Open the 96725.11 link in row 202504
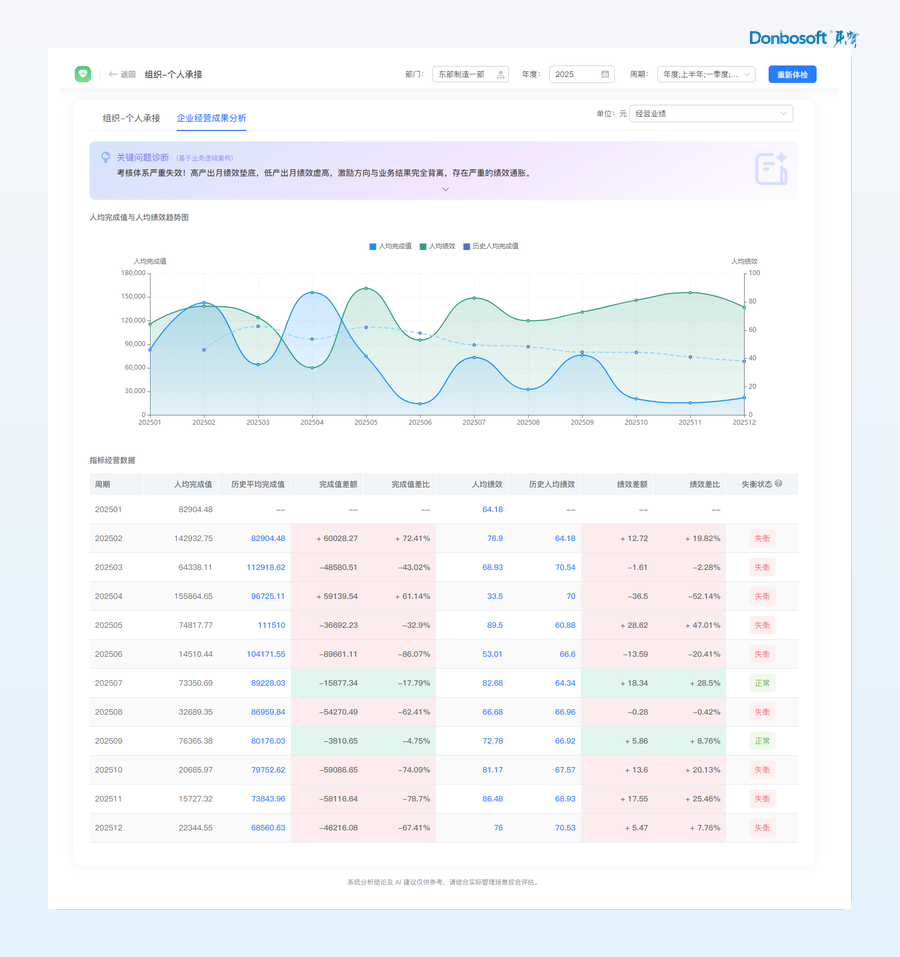900x957 pixels. pyautogui.click(x=268, y=596)
